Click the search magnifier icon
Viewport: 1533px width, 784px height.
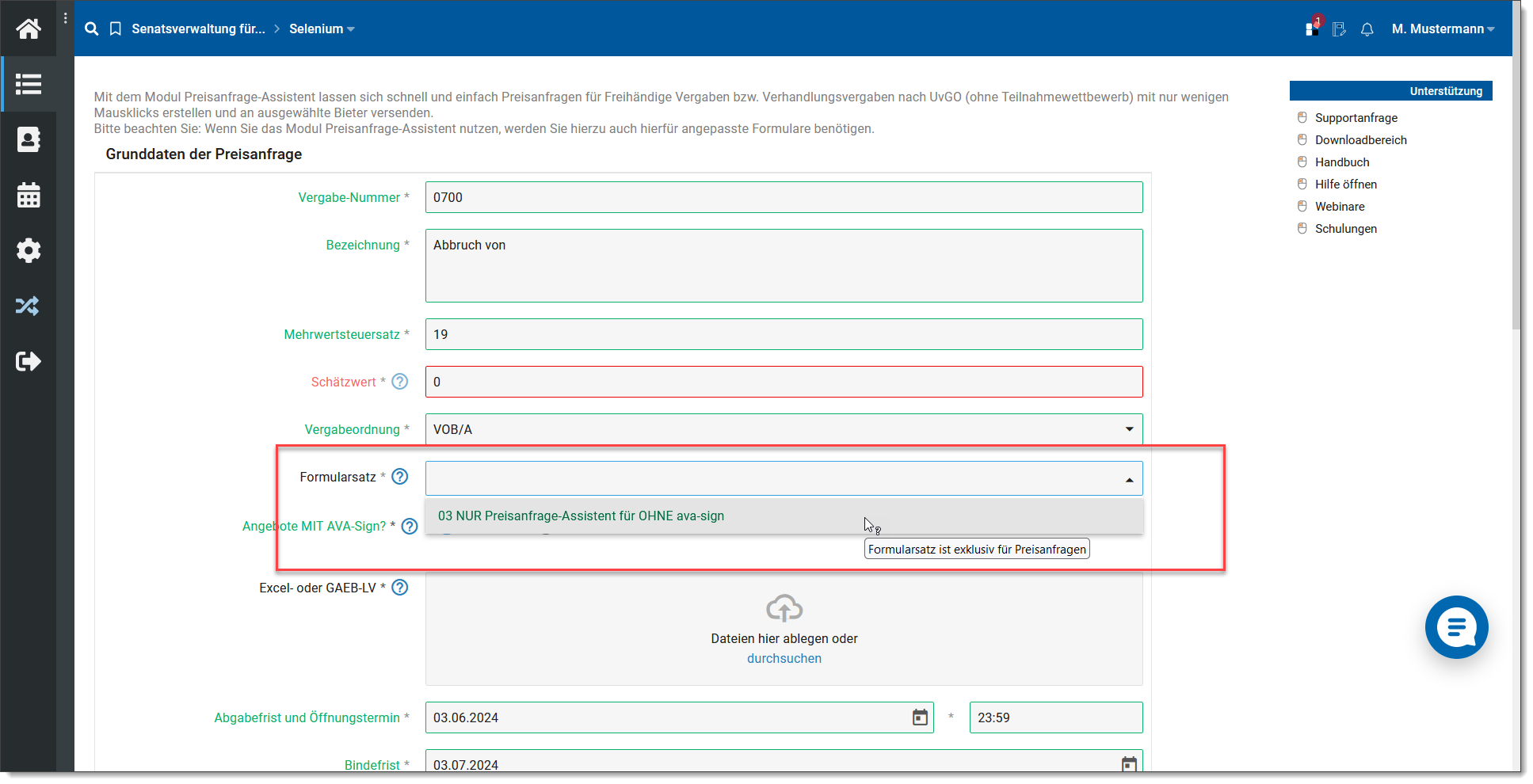92,29
